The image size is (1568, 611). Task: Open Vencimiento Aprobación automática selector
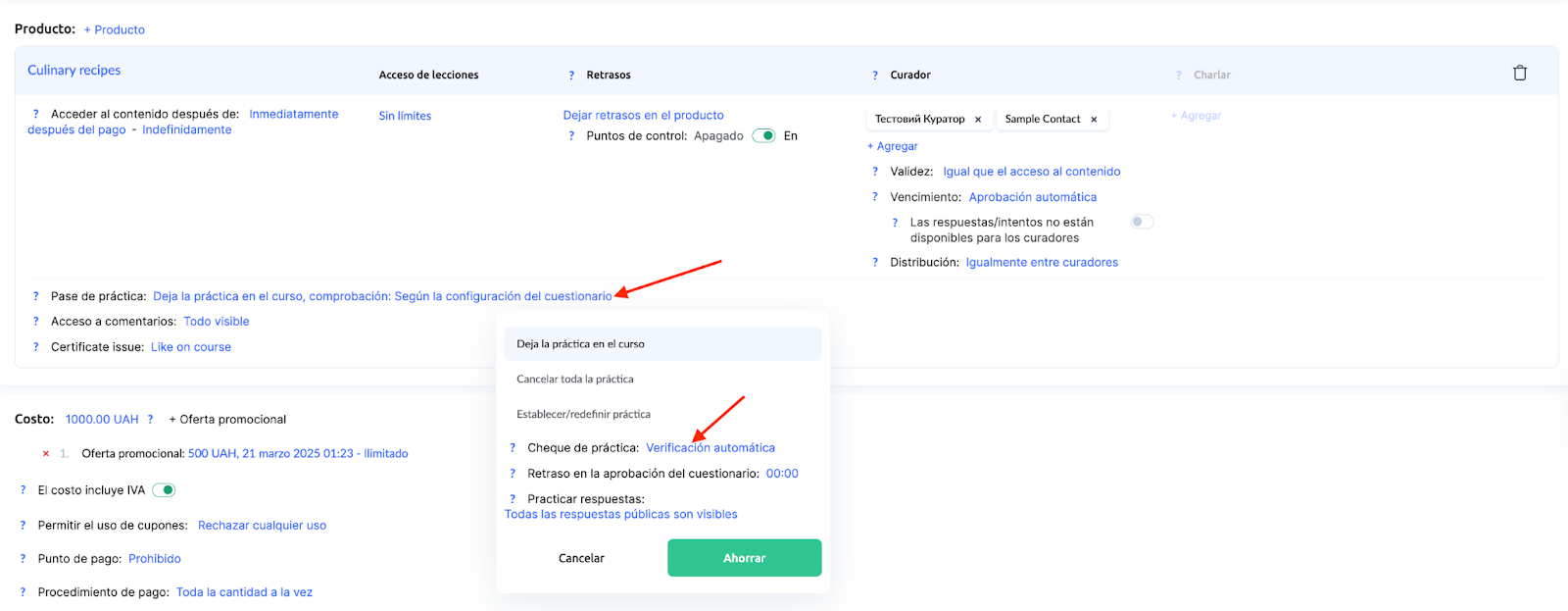(1032, 197)
